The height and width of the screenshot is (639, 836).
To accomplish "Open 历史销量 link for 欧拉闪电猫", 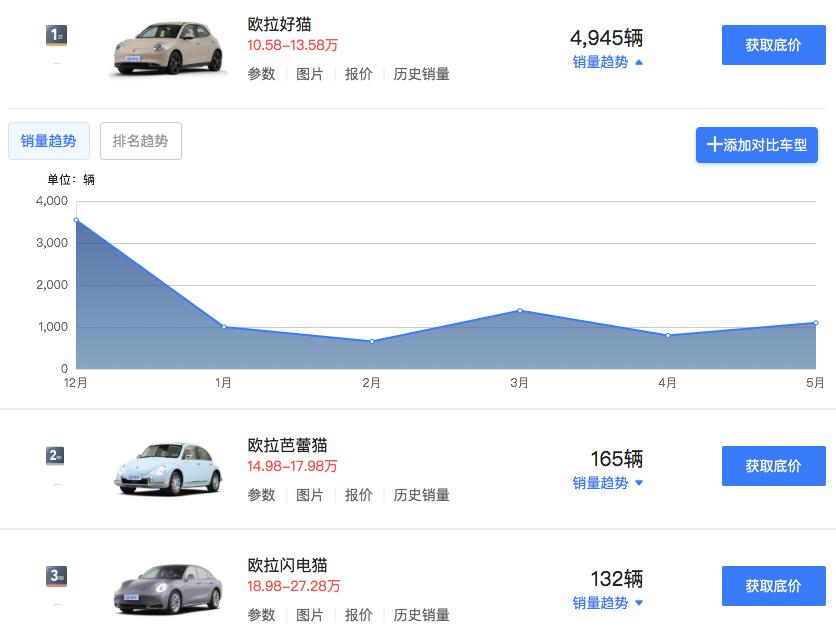I will (x=421, y=615).
